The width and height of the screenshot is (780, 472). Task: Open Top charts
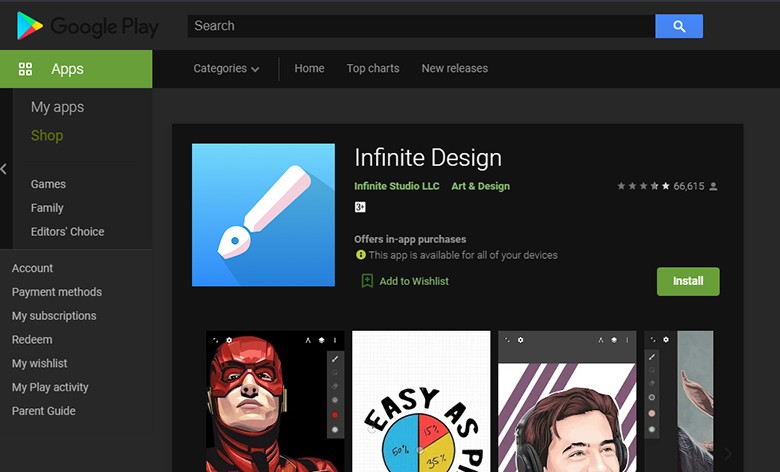click(x=373, y=69)
